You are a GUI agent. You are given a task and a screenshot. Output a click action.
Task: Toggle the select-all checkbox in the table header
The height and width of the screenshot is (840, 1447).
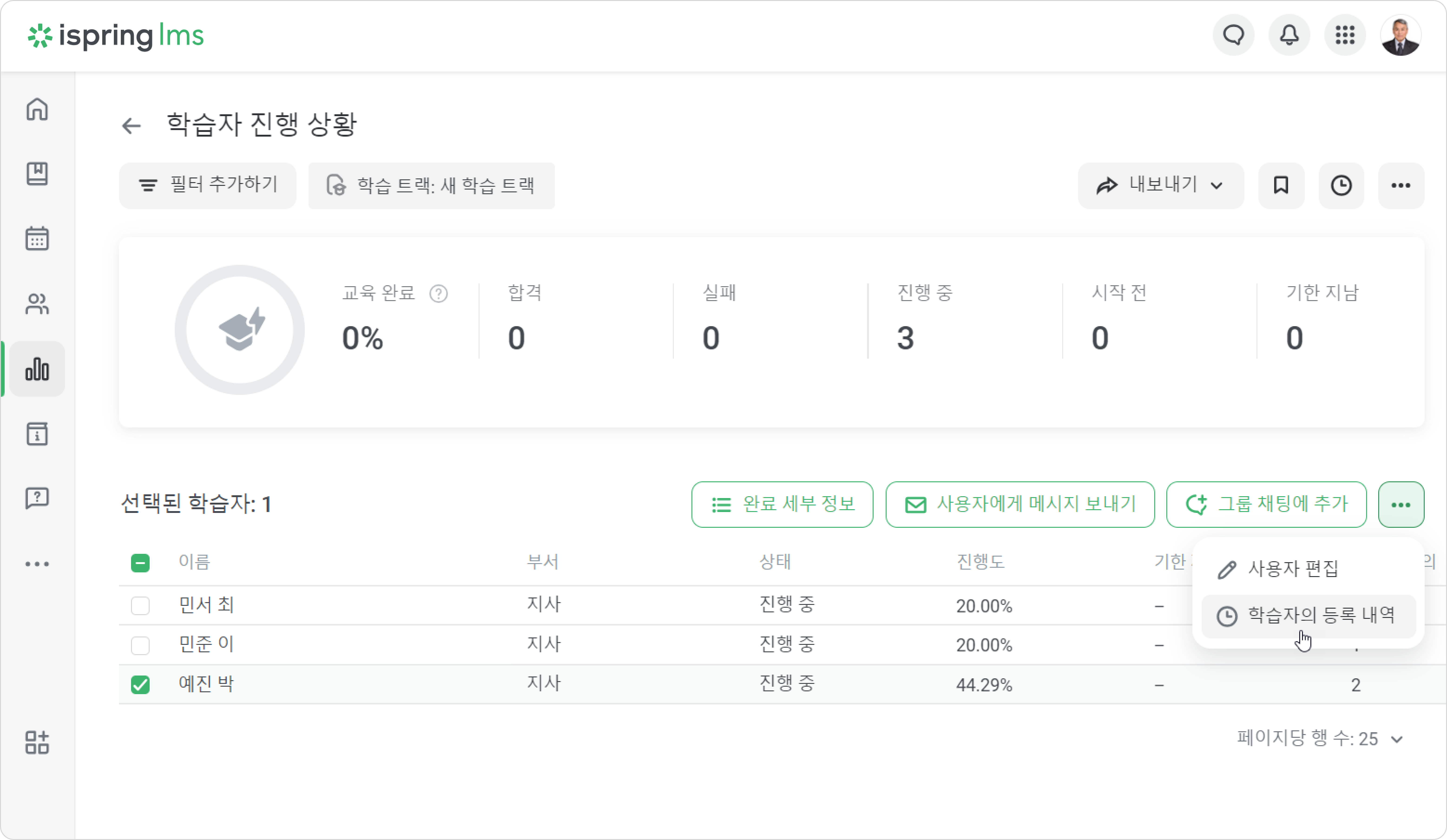tap(140, 563)
